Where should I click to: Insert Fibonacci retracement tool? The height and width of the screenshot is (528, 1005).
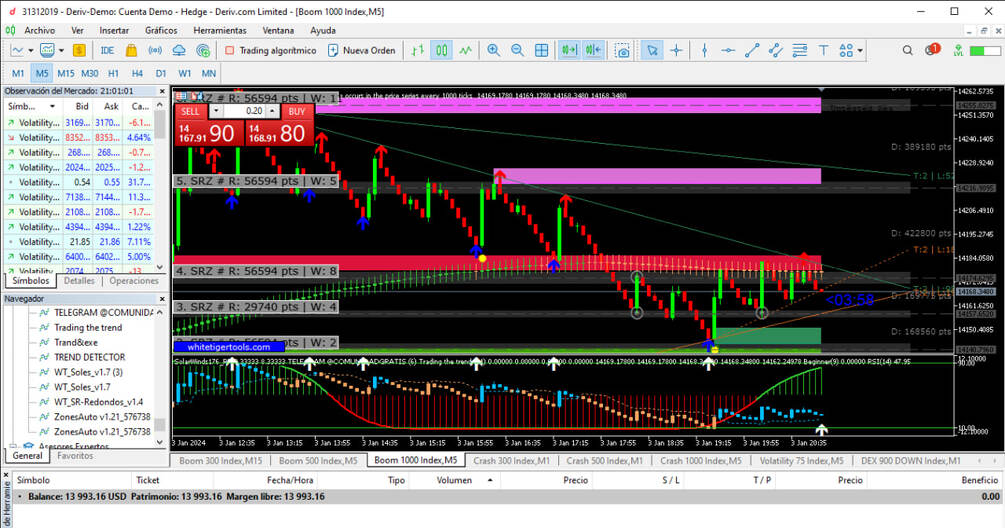799,50
